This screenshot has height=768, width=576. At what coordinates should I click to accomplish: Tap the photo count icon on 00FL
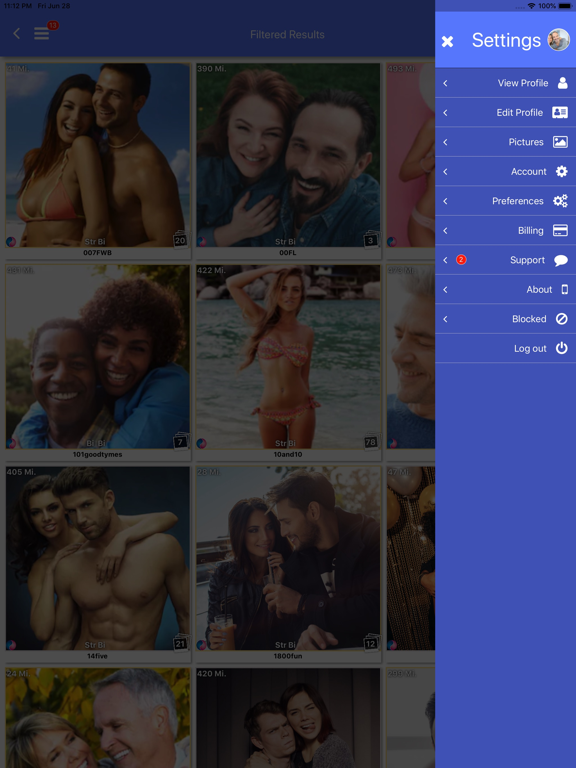[371, 240]
